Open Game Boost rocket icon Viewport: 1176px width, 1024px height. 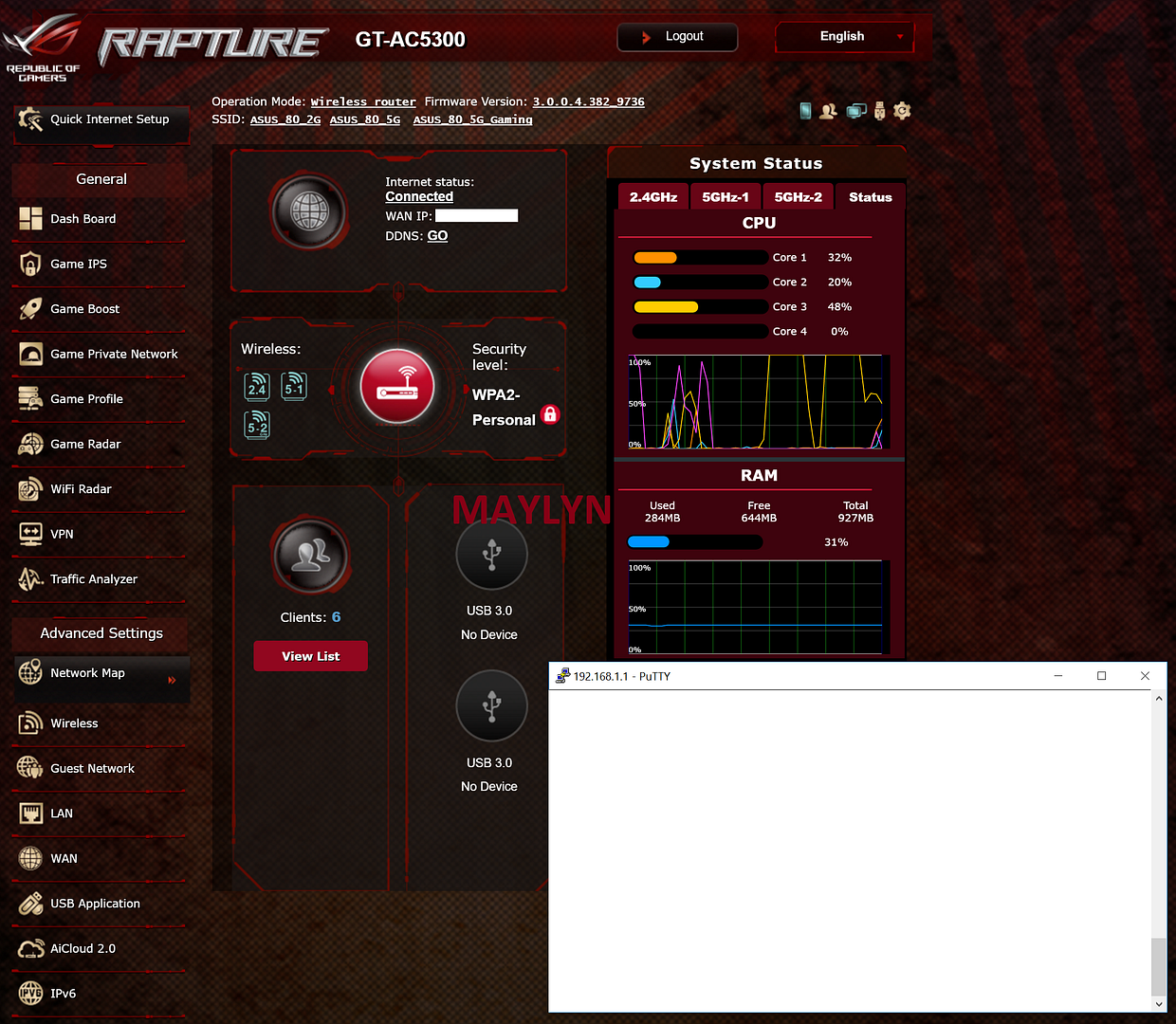click(30, 309)
